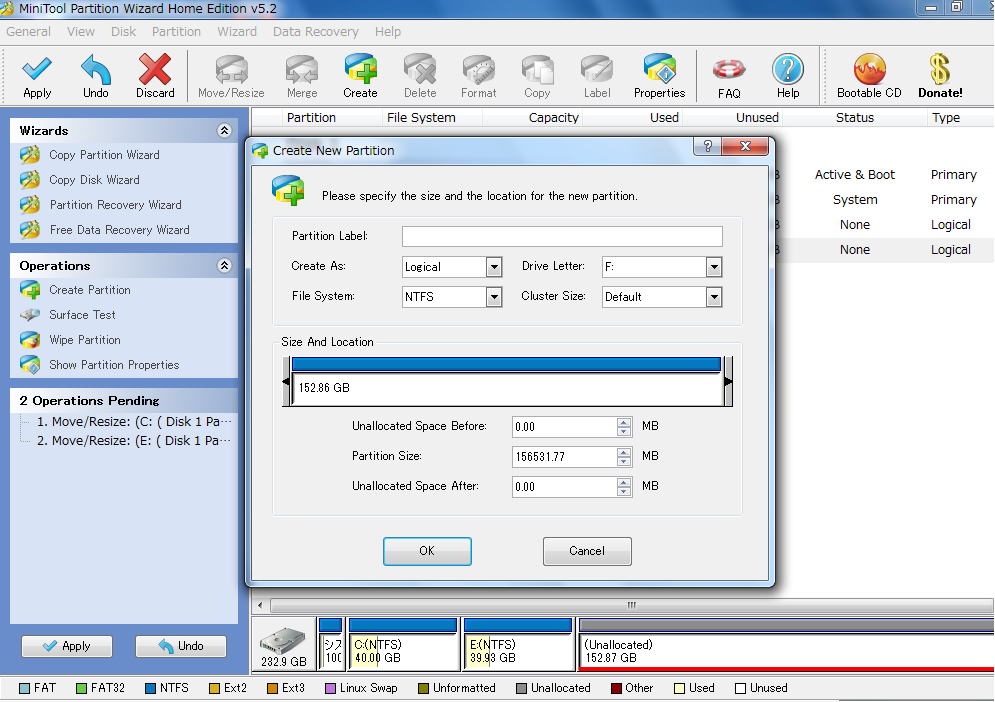
Task: Click the Capacity column header
Action: point(553,117)
